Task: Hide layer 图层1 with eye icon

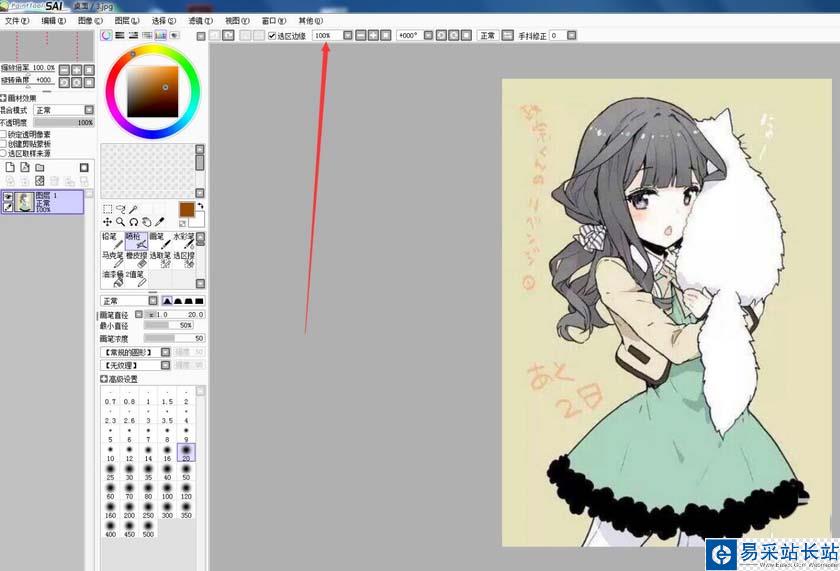Action: pos(8,197)
